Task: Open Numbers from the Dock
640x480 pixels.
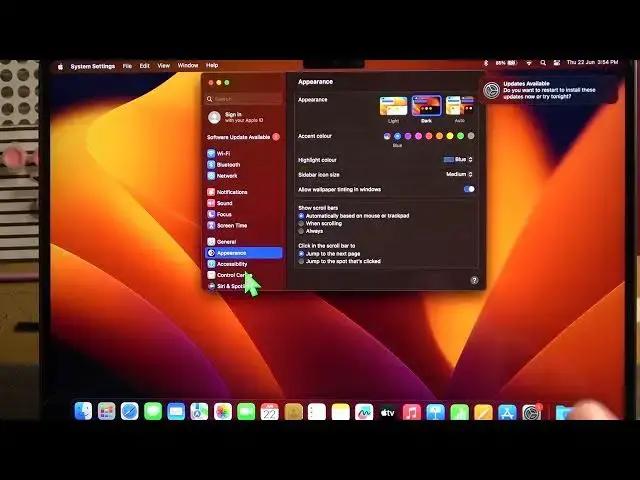Action: click(x=460, y=412)
